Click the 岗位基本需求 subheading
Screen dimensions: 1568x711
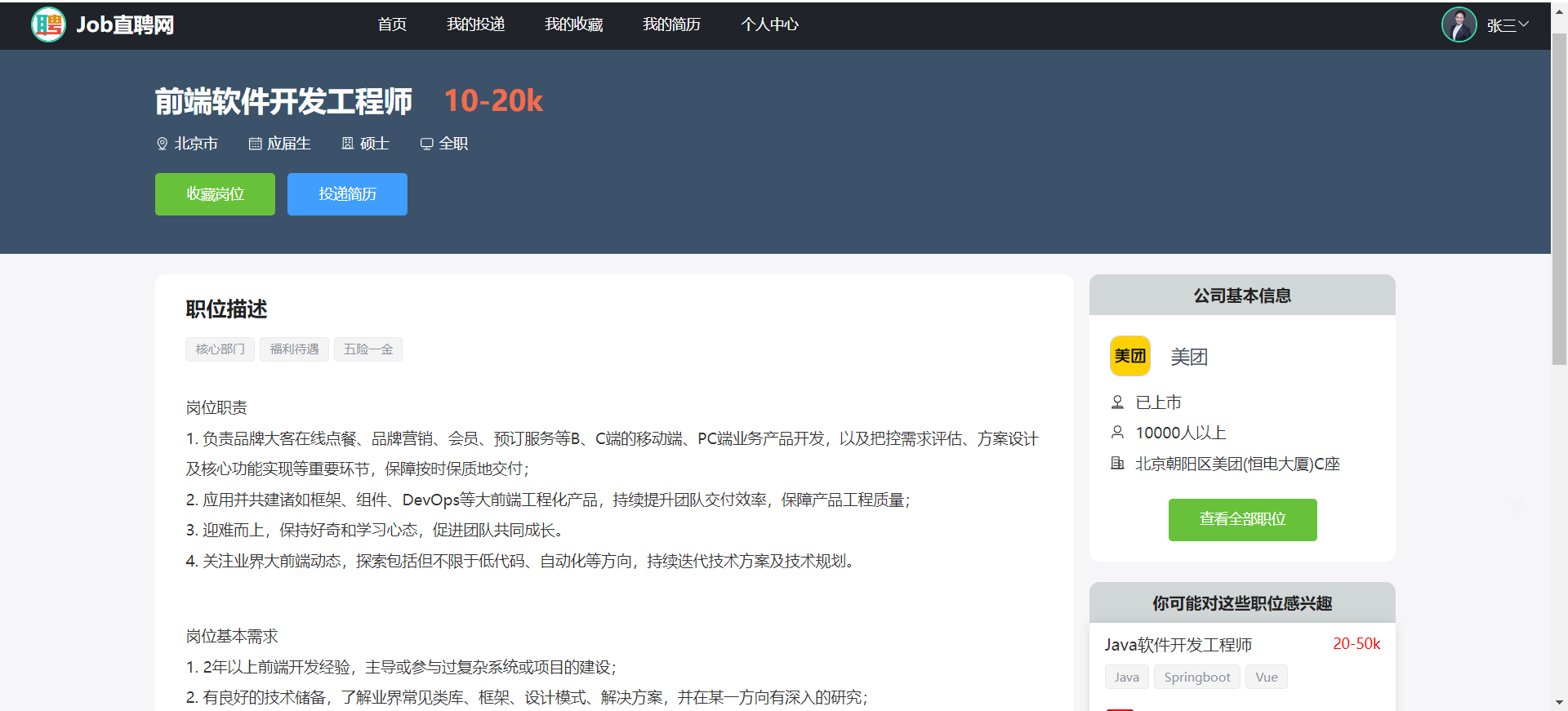pyautogui.click(x=232, y=636)
